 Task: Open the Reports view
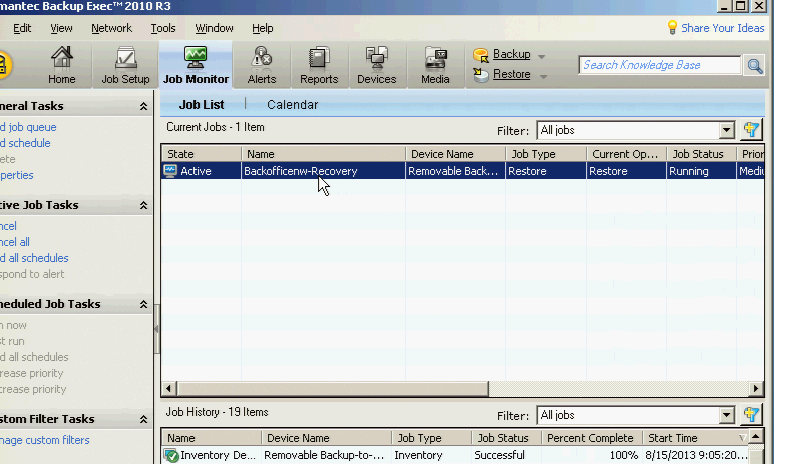pos(319,65)
